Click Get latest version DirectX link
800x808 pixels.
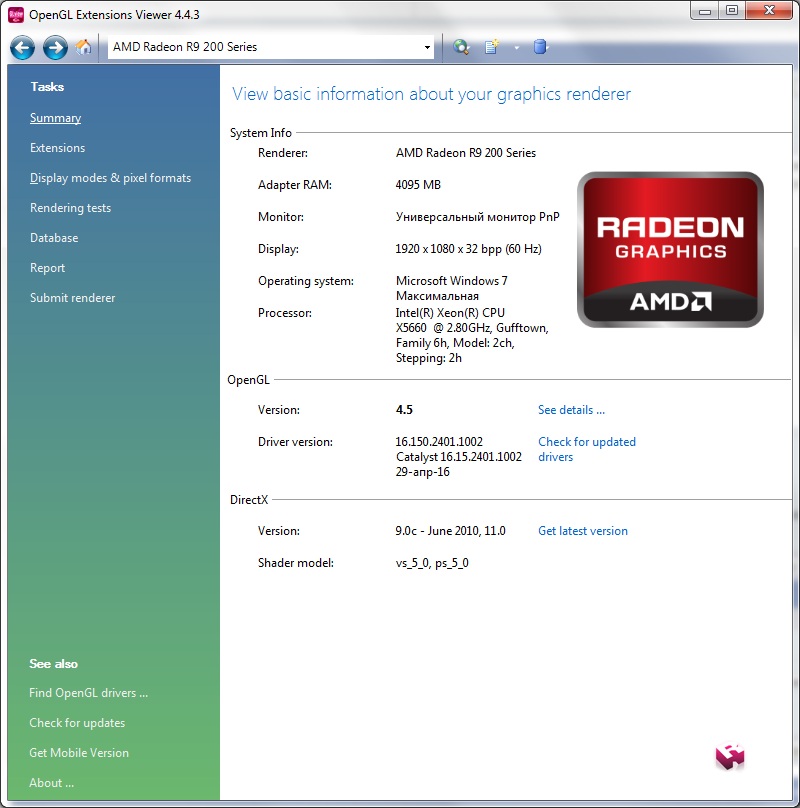[582, 531]
